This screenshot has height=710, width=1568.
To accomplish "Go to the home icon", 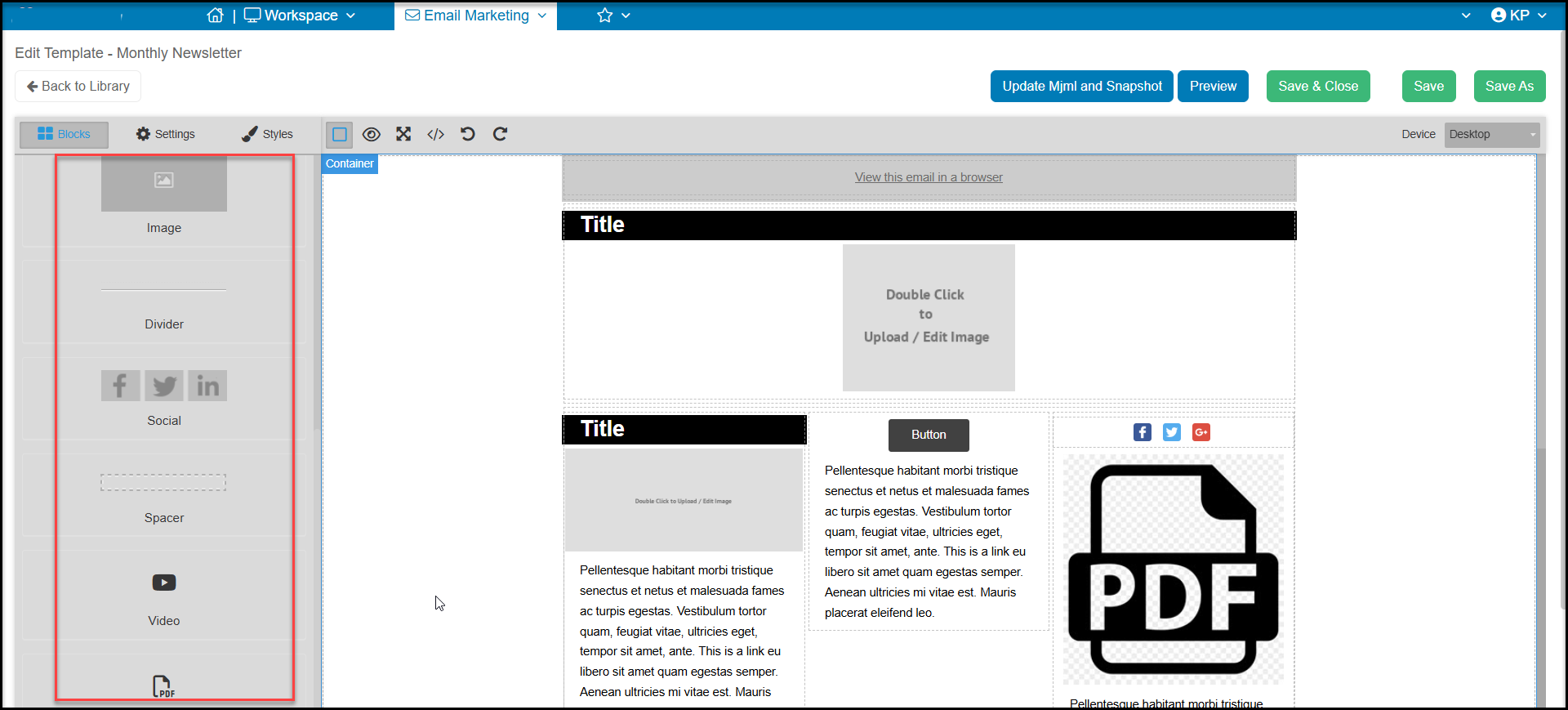I will pos(216,16).
